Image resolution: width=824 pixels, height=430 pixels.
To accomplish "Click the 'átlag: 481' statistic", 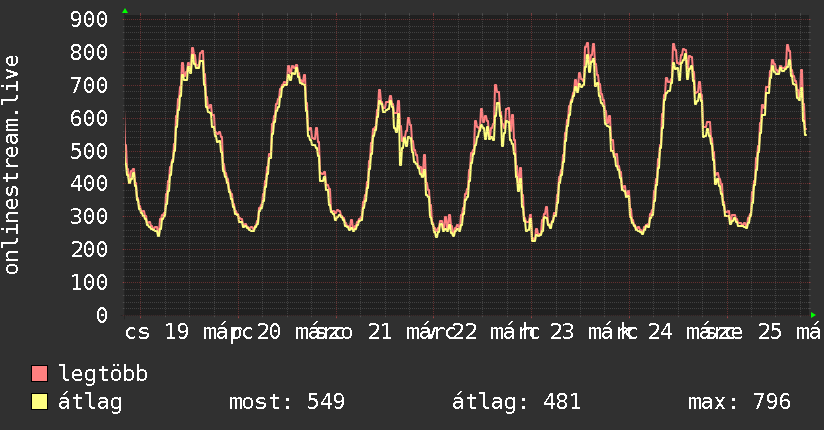I will pyautogui.click(x=517, y=402).
